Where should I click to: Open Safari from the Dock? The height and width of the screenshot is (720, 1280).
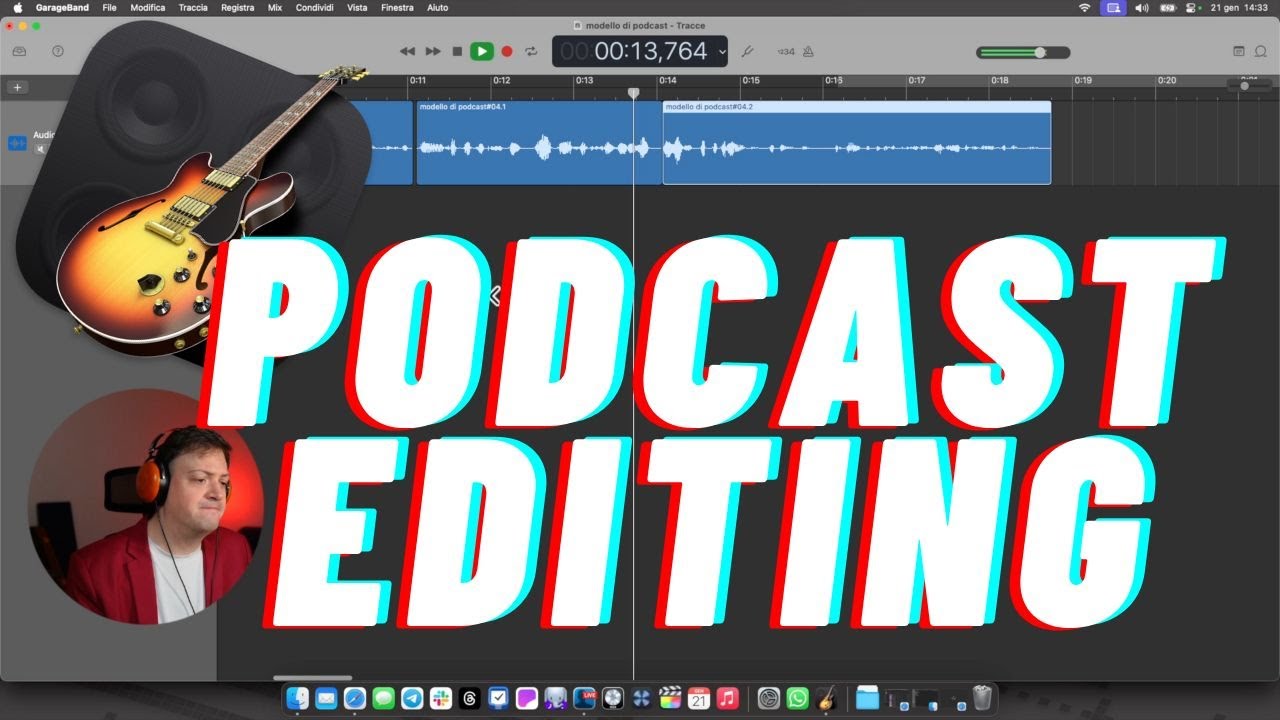click(x=355, y=698)
